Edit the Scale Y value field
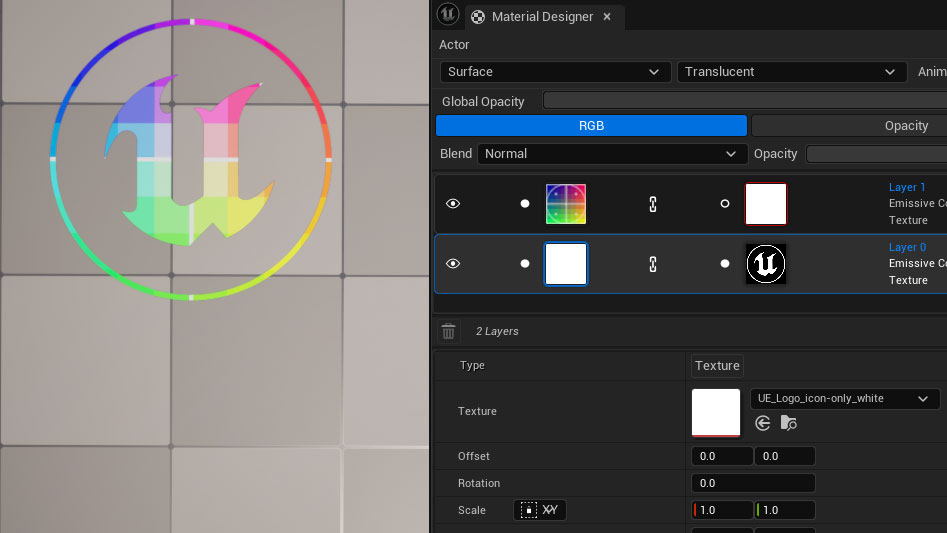Viewport: 947px width, 533px height. coord(785,510)
